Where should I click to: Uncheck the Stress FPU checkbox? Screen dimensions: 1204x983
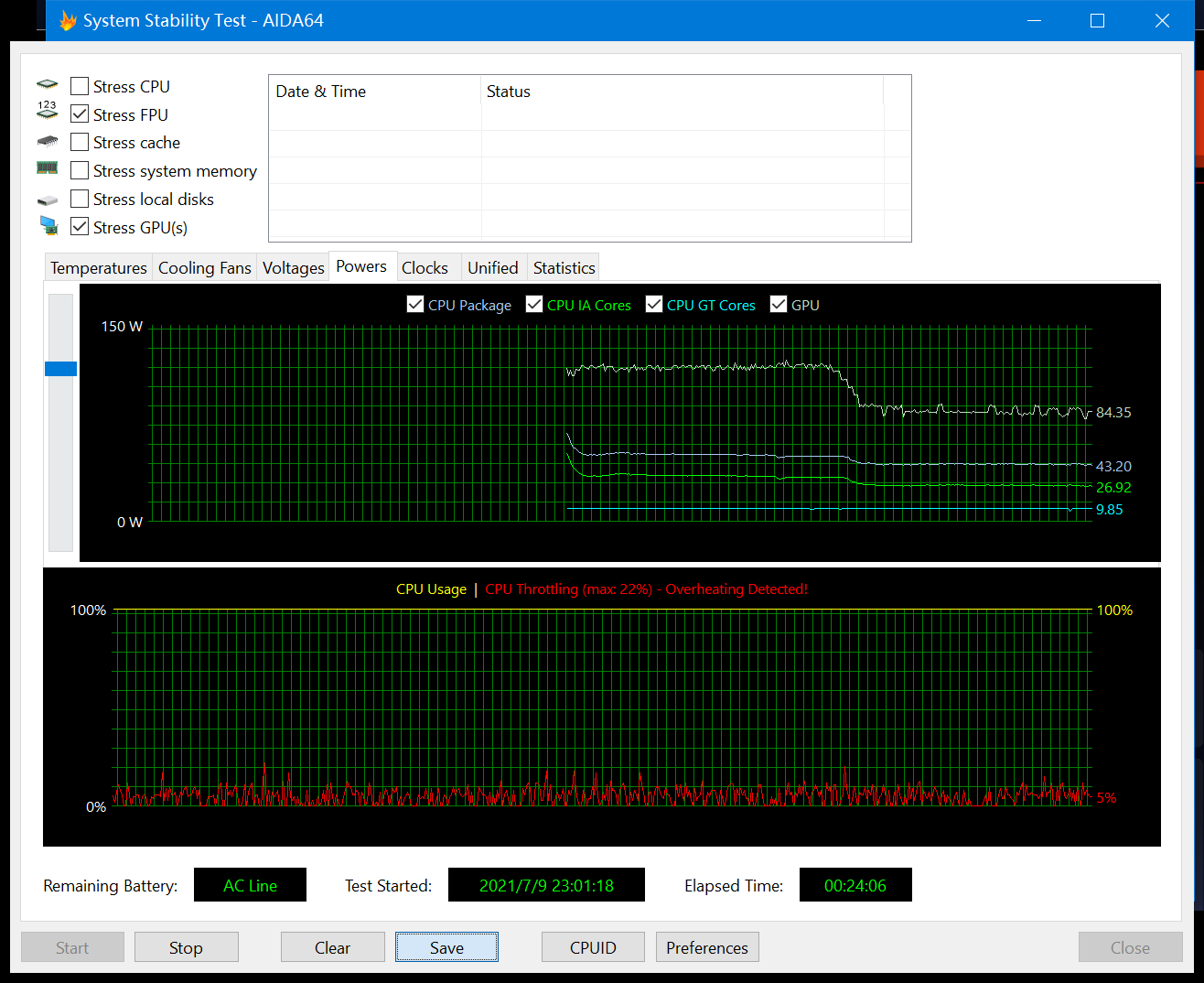[x=80, y=114]
